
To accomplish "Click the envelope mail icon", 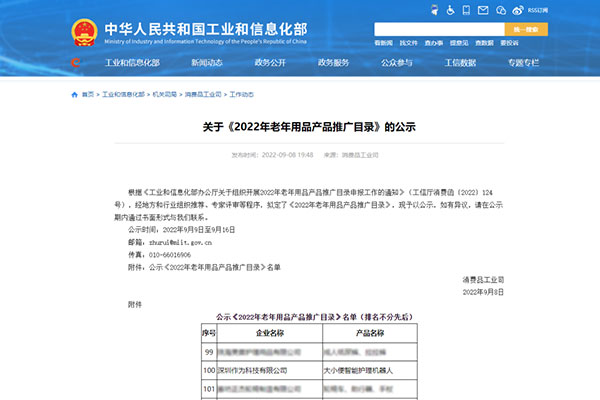I will (x=483, y=10).
